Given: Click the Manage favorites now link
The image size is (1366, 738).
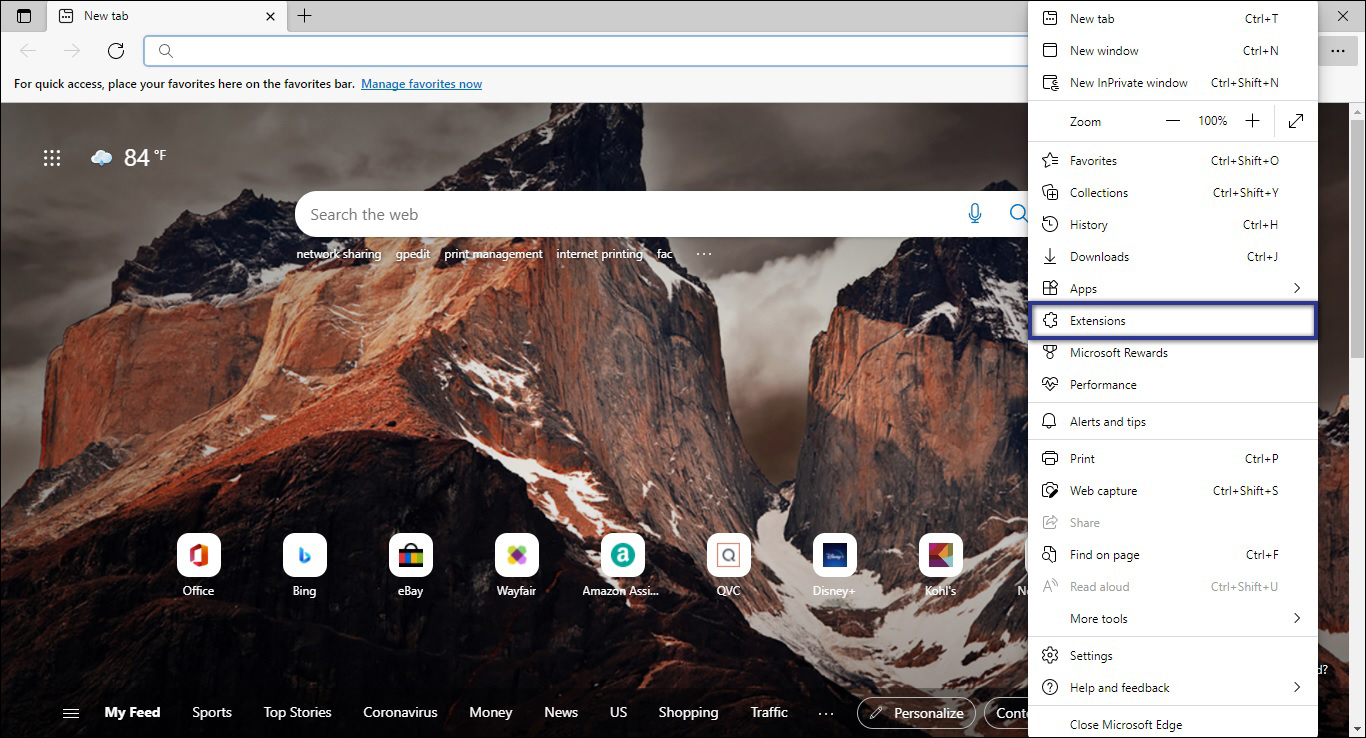Looking at the screenshot, I should (421, 84).
